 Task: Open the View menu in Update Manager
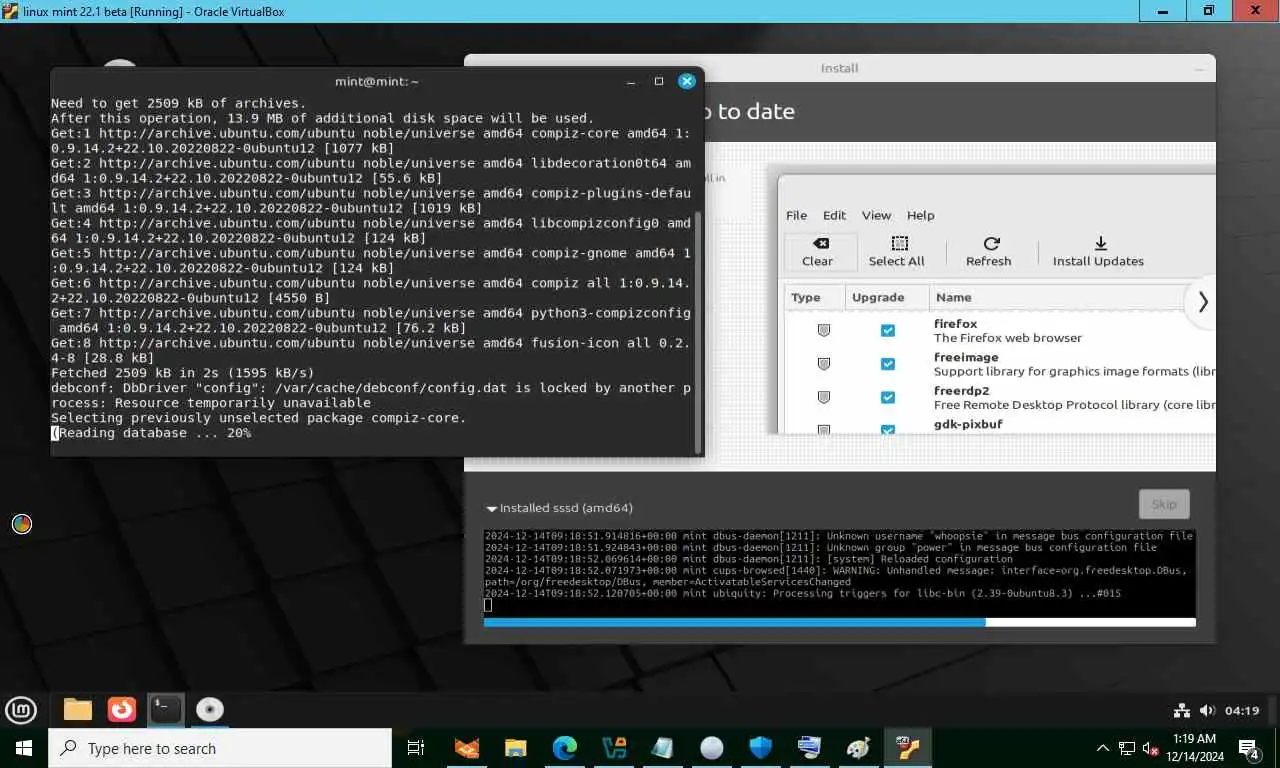coord(876,215)
